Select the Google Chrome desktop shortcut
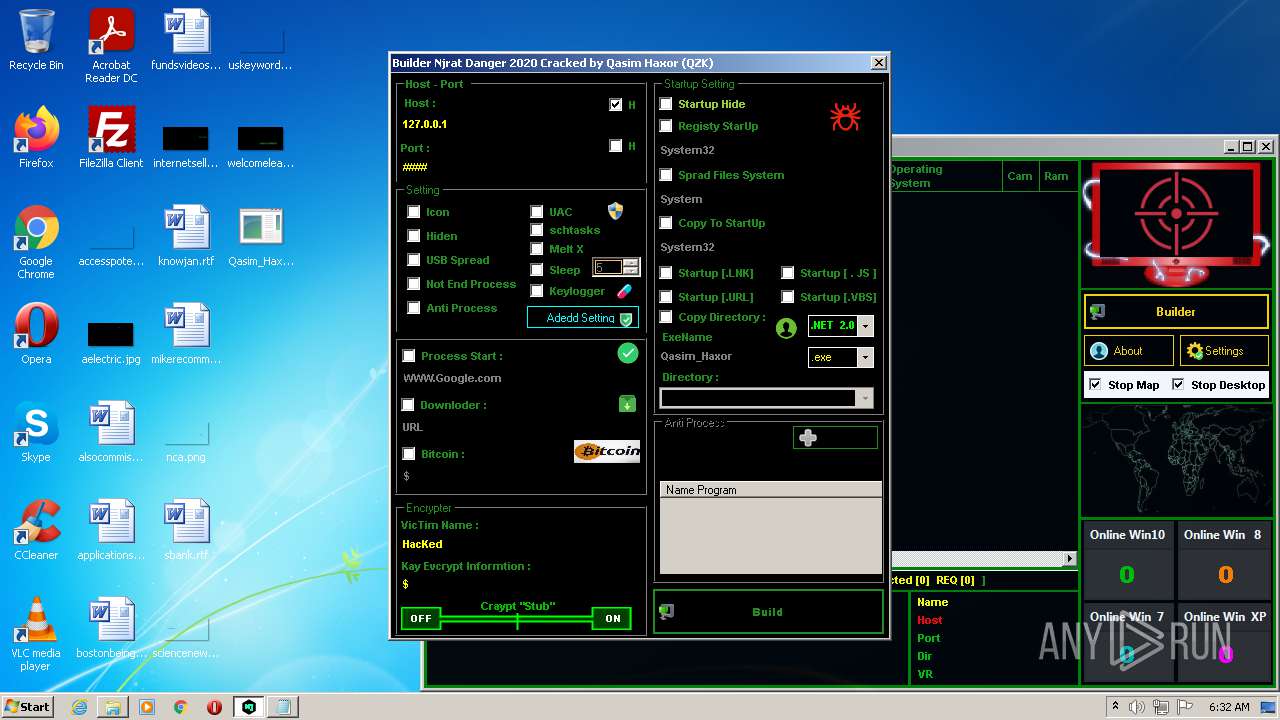The height and width of the screenshot is (720, 1280). pos(36,241)
